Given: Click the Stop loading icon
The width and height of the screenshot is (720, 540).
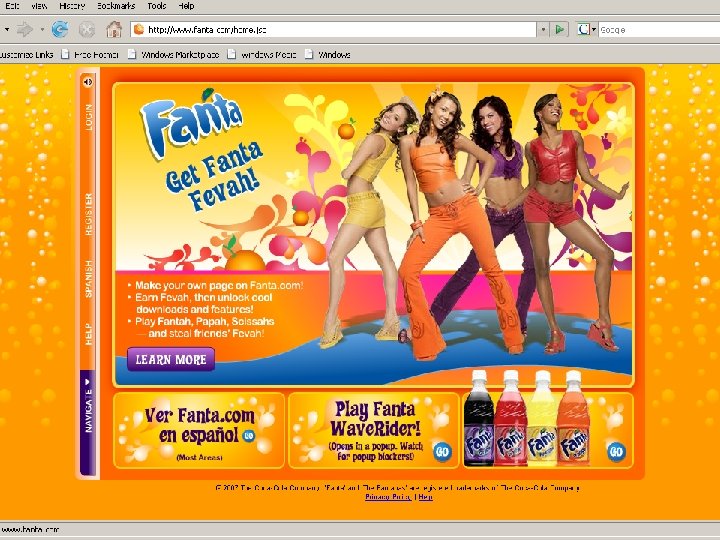Looking at the screenshot, I should click(87, 30).
